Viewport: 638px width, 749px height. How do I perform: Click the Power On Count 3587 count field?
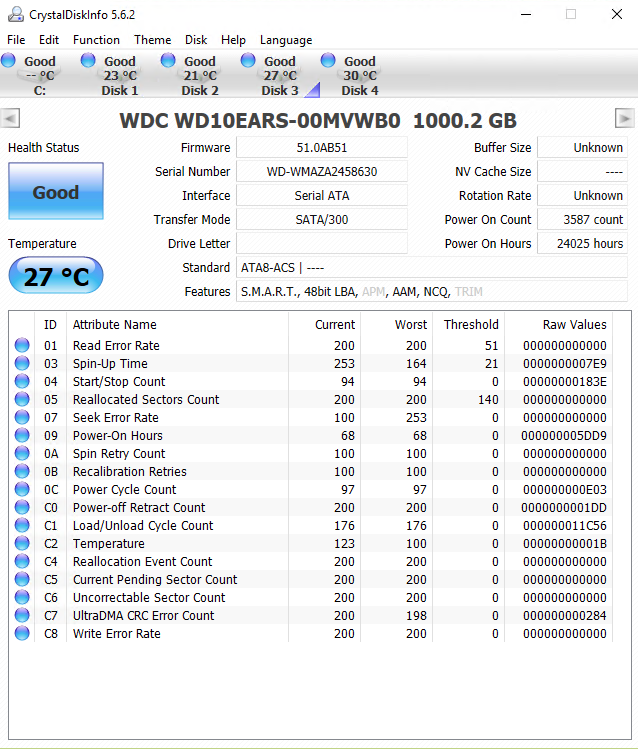(x=583, y=219)
